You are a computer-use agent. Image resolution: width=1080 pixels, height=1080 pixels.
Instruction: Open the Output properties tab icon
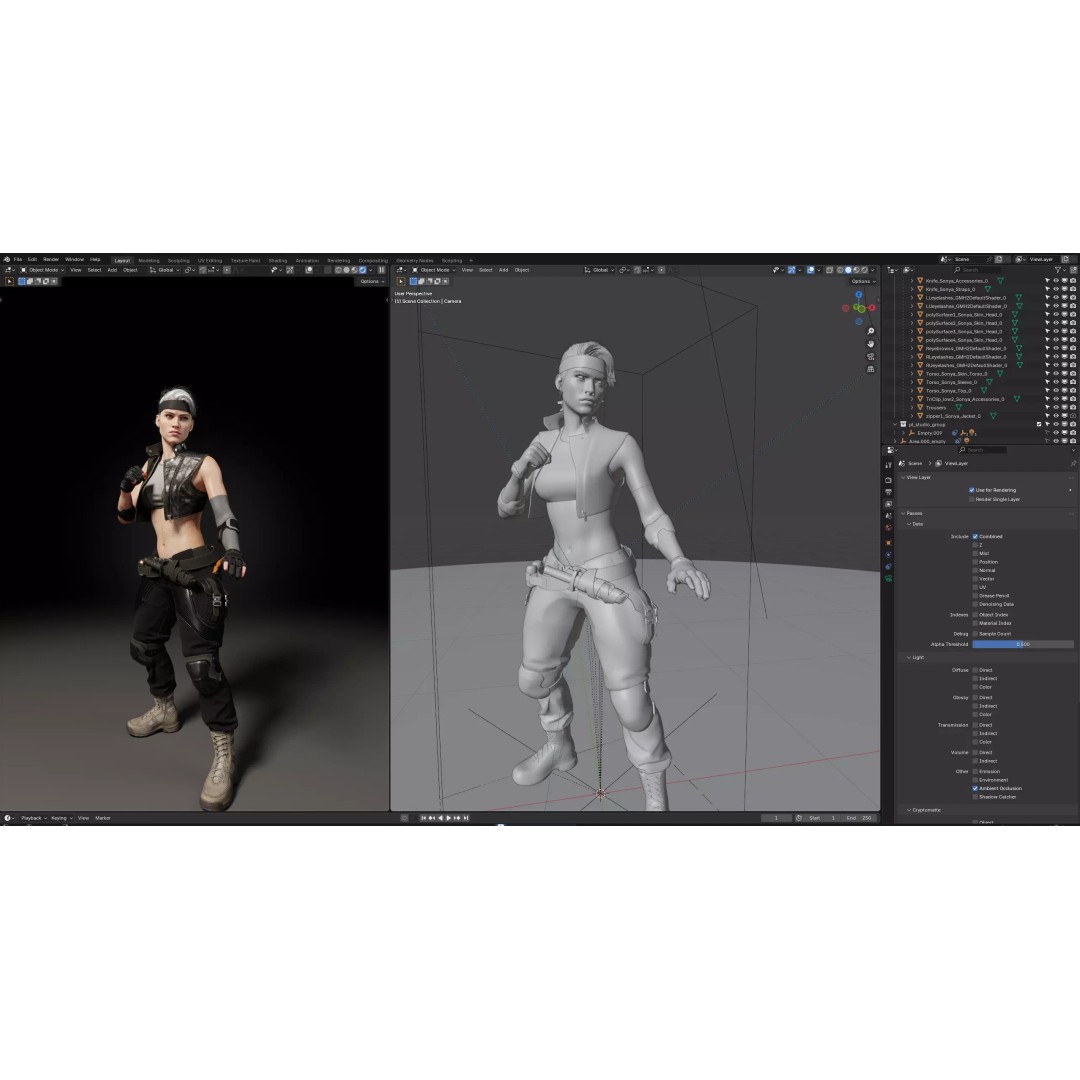(889, 492)
